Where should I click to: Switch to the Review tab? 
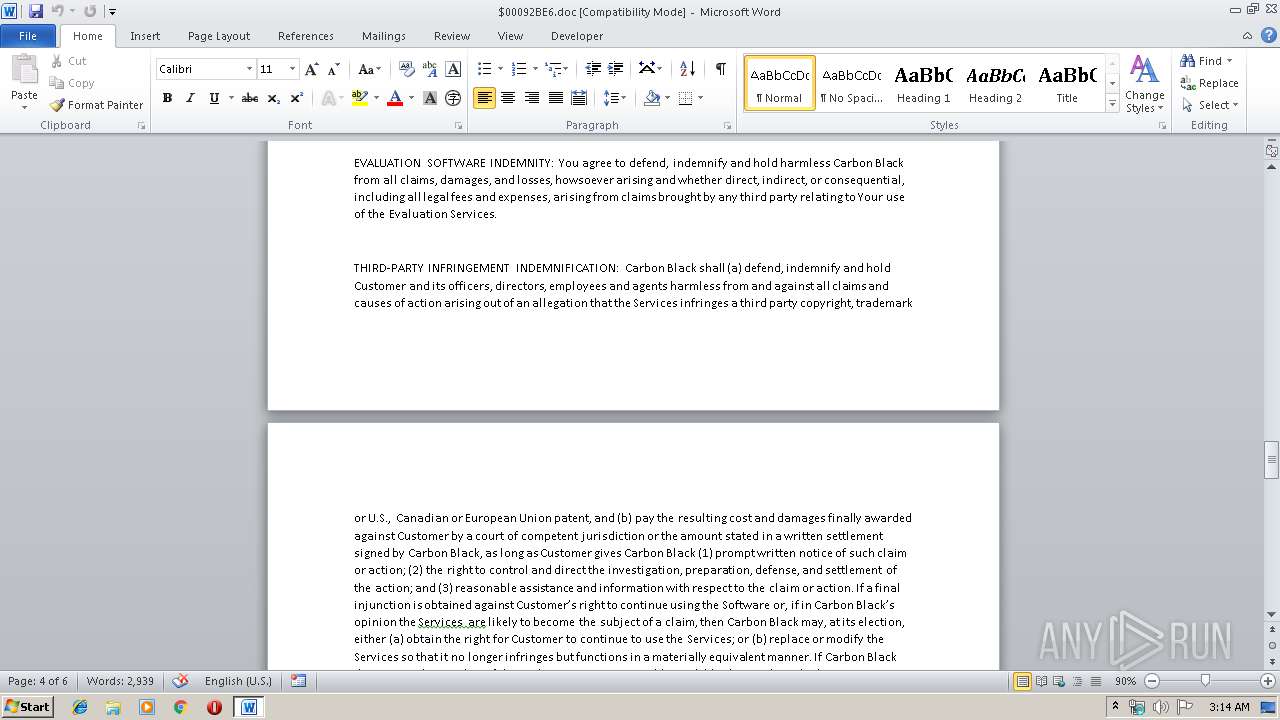click(x=452, y=36)
